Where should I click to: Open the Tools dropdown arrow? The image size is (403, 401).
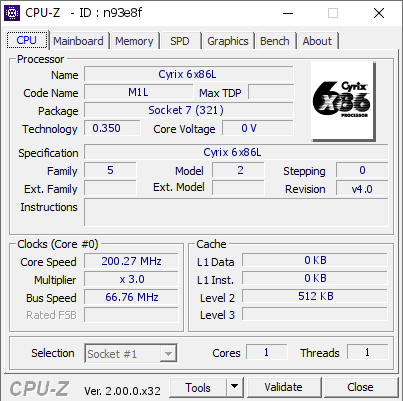tap(235, 387)
